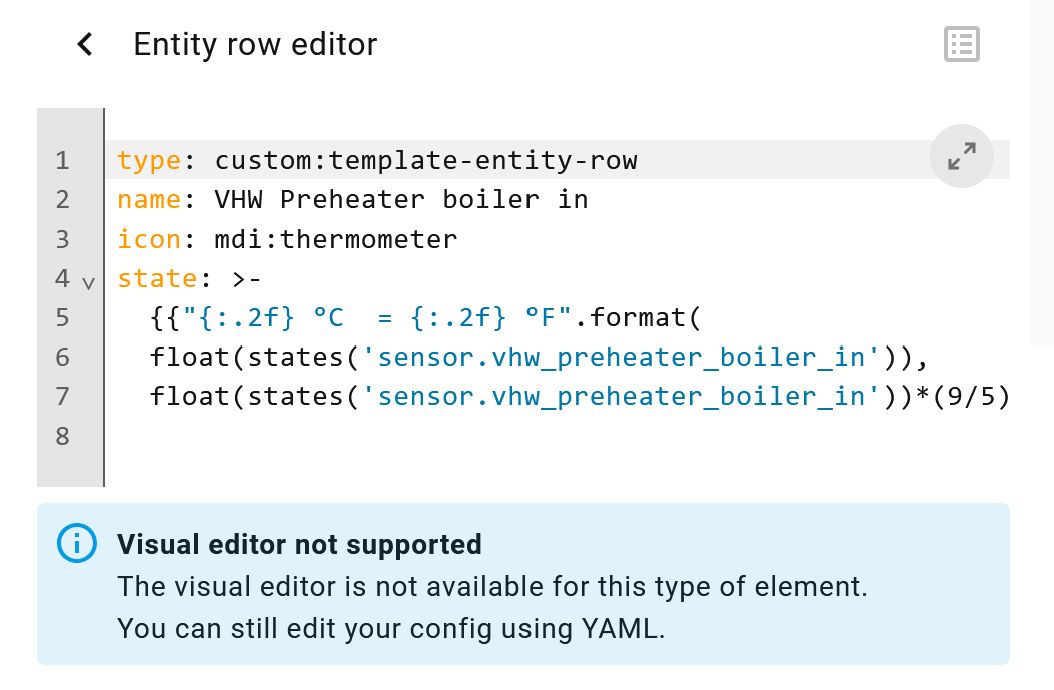Click the 'VHW Preheater boiler in' text
1054x690 pixels.
(401, 200)
